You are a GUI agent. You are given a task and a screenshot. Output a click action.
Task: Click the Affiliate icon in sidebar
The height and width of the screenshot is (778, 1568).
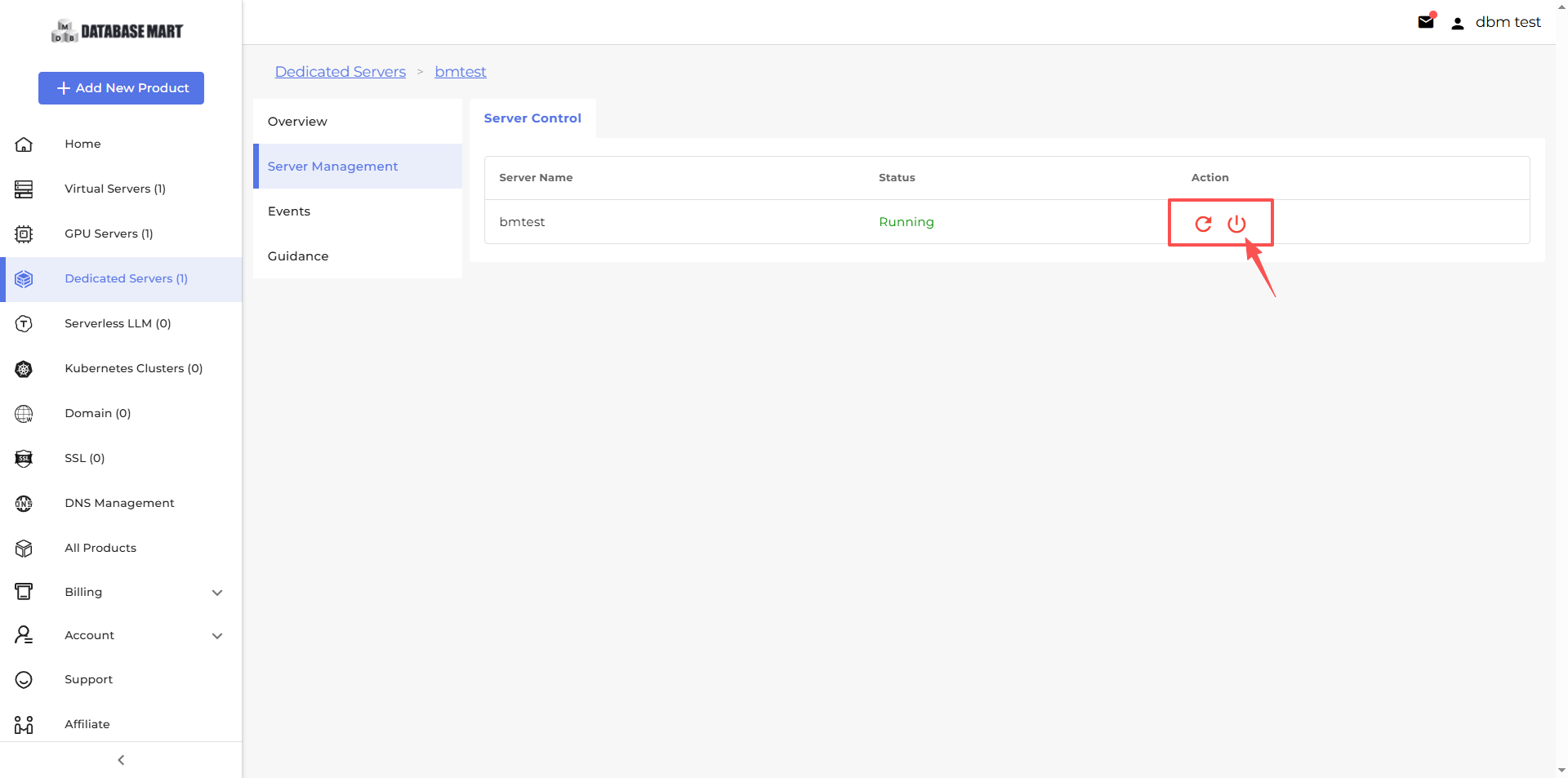24,725
